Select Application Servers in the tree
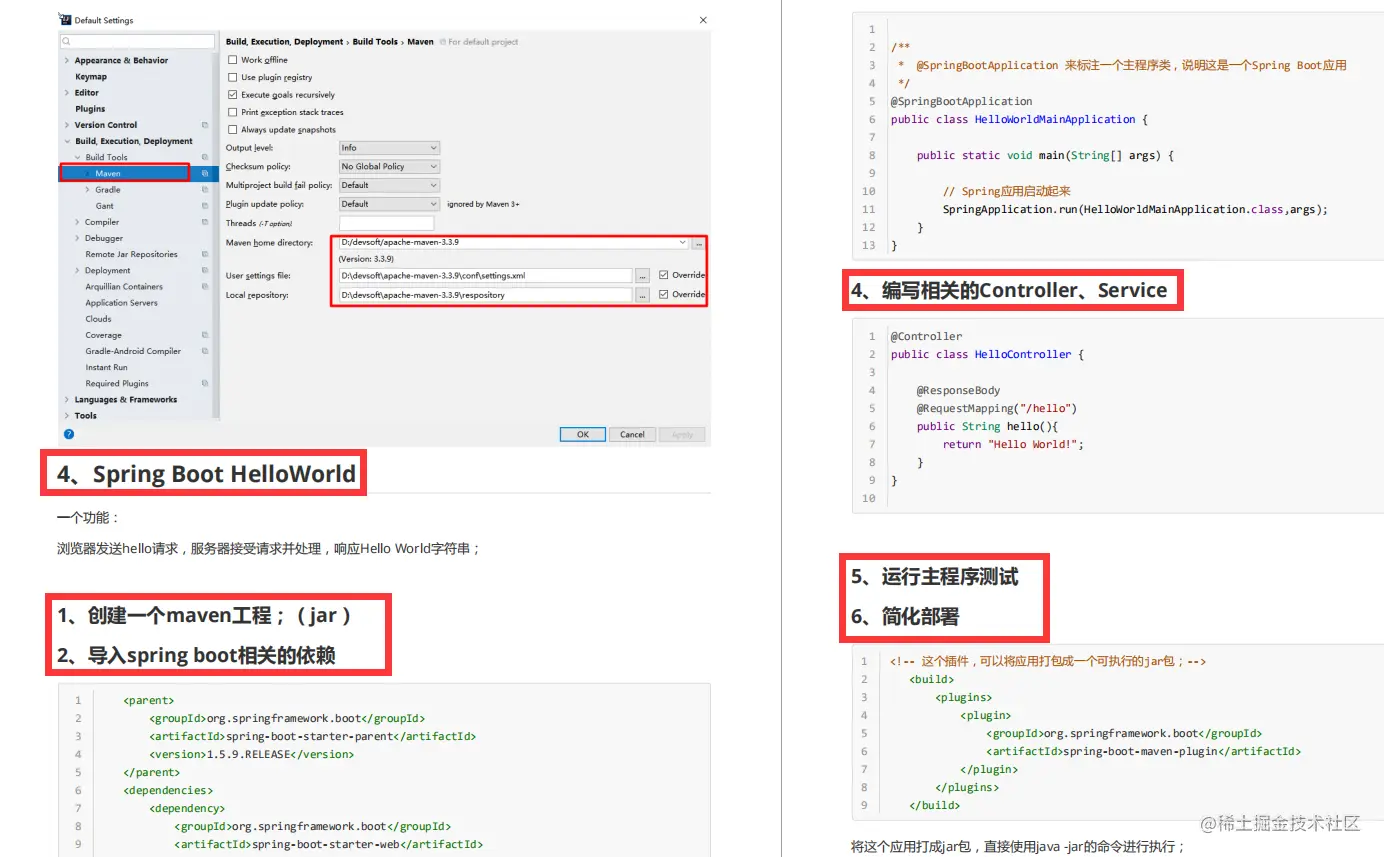The height and width of the screenshot is (857, 1384). [121, 303]
